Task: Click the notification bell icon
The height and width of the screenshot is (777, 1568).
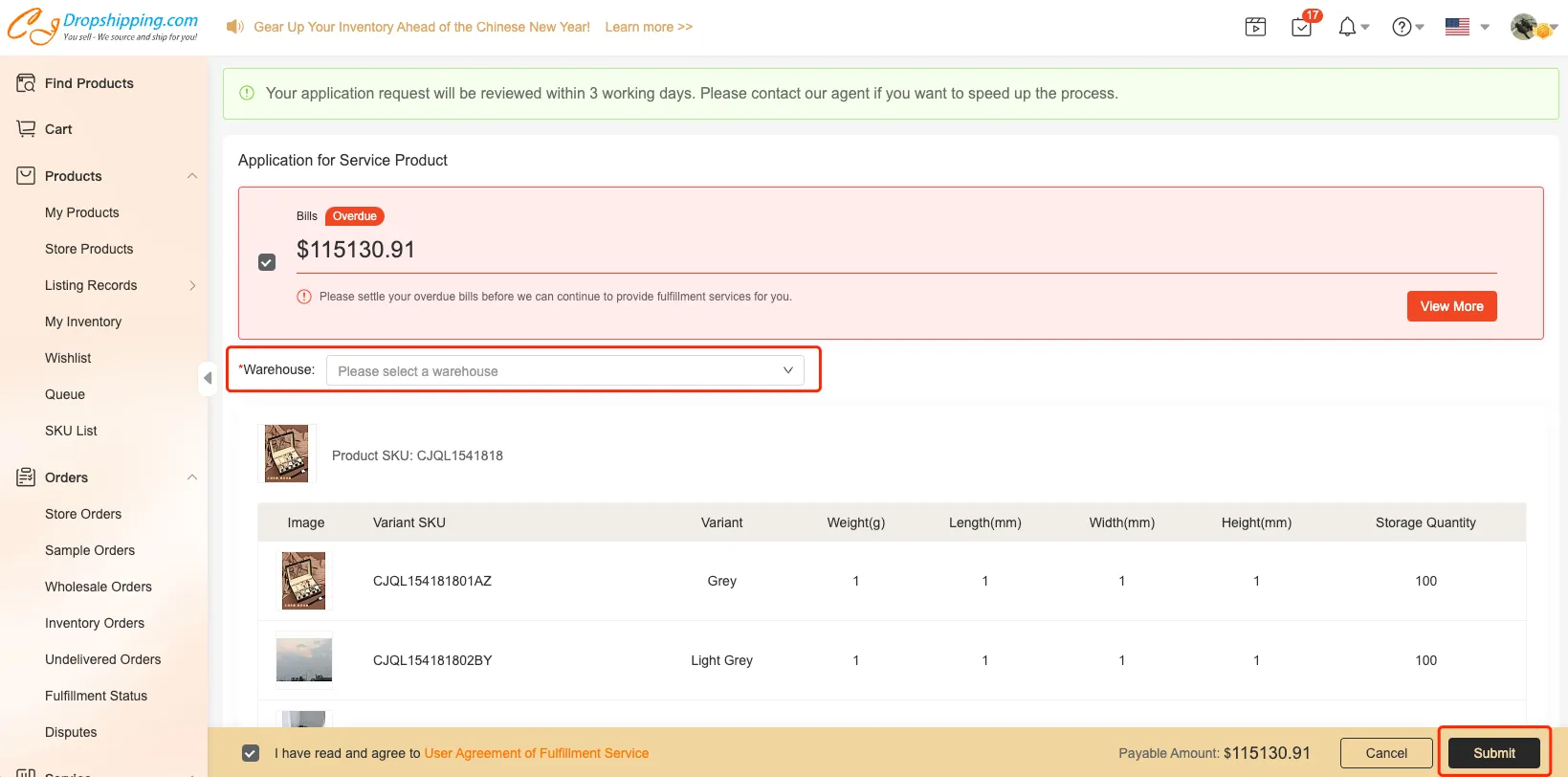Action: click(x=1347, y=27)
